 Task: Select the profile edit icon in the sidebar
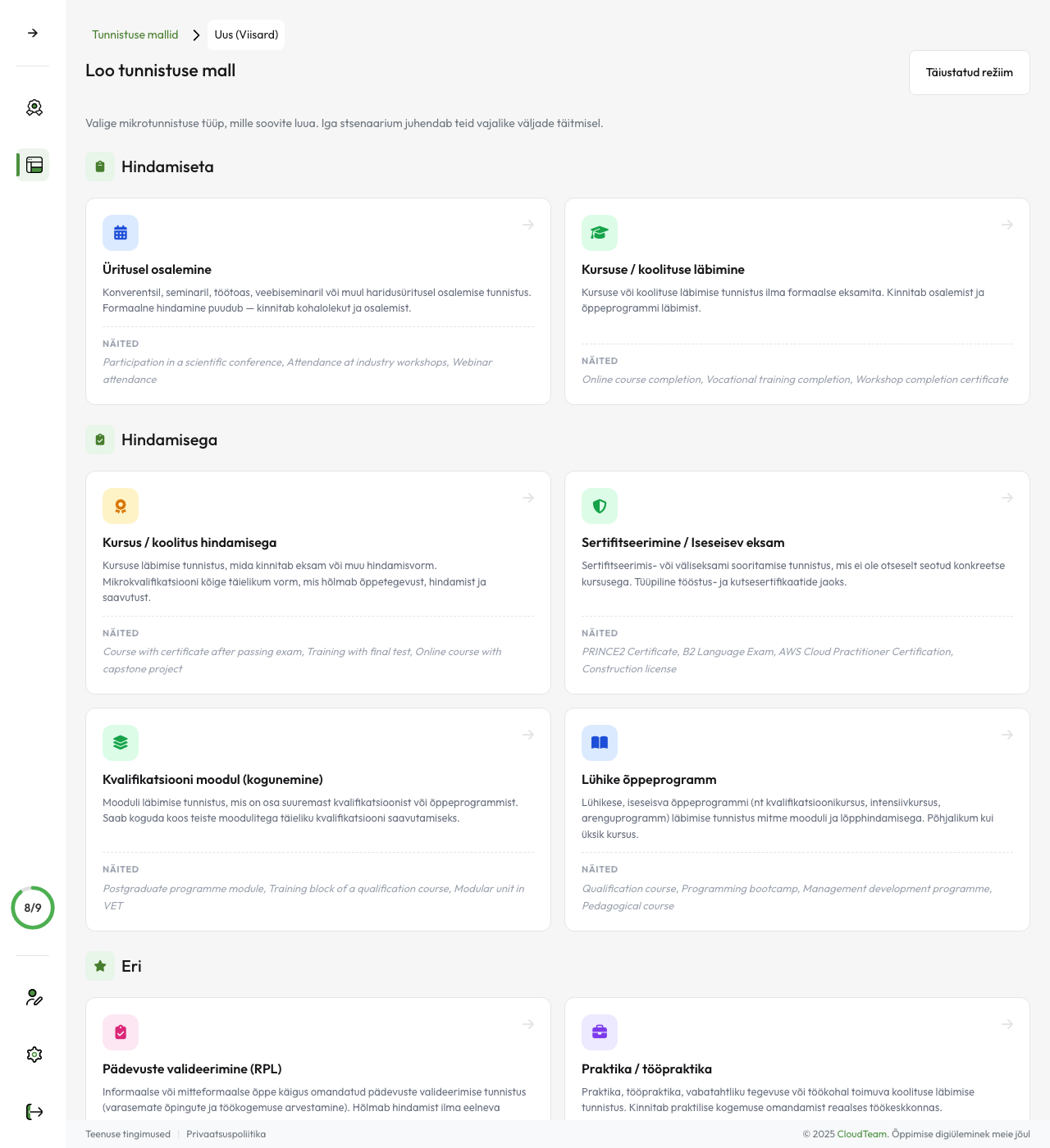[34, 999]
